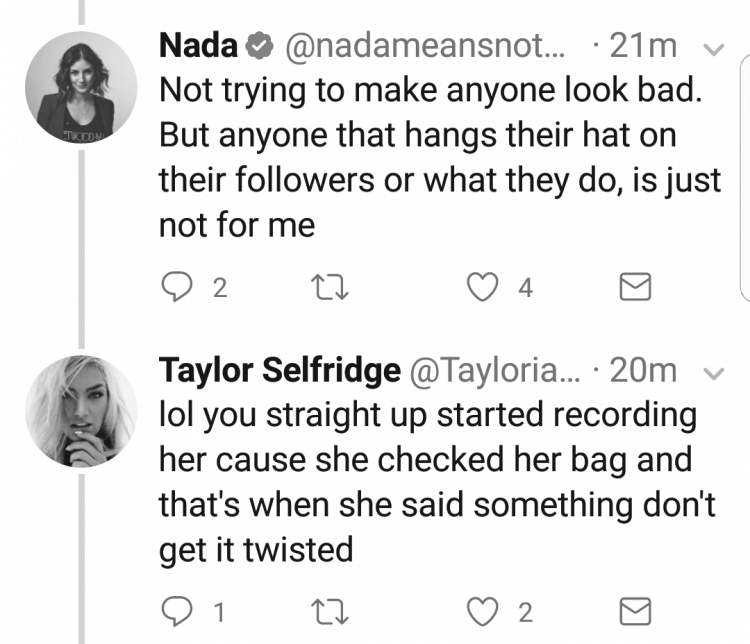Share Nada's tweet via direct message

635,287
